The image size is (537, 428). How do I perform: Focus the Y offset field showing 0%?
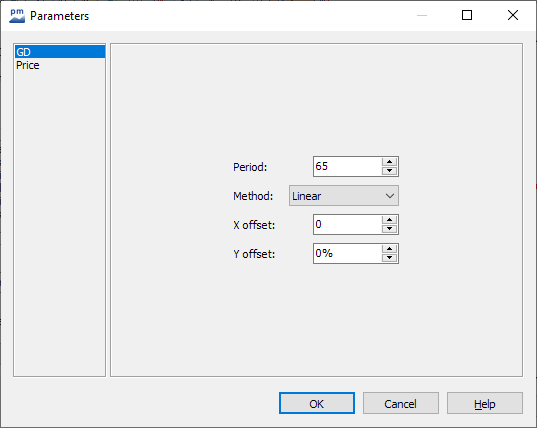347,253
